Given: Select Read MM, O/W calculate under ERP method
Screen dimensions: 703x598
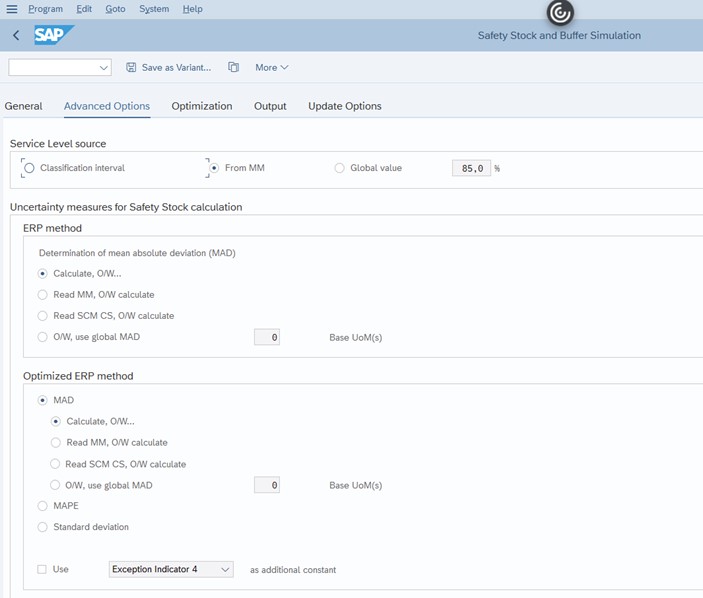Looking at the screenshot, I should click(x=43, y=295).
